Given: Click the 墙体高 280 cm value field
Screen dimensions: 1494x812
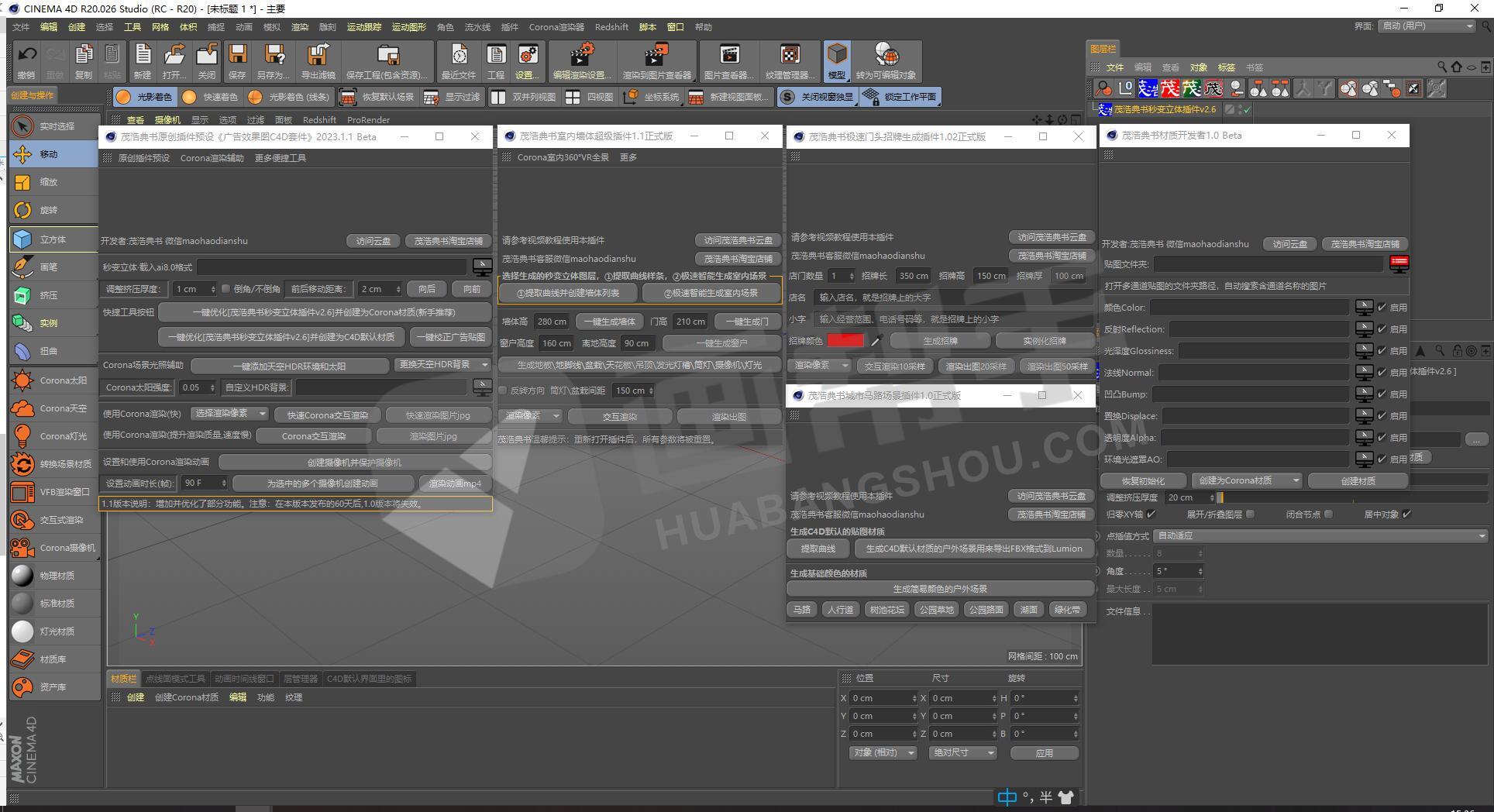Looking at the screenshot, I should pos(552,322).
